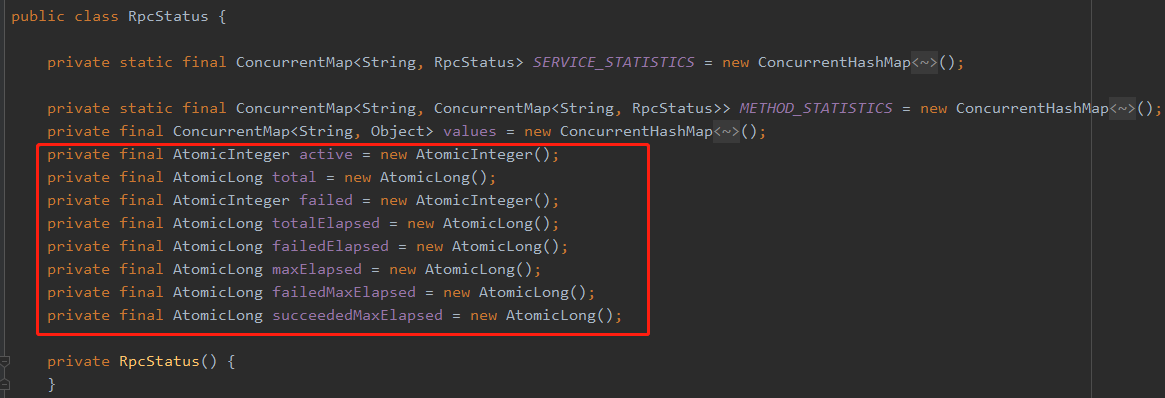Click ConcurrentHashMap on the SERVICE_STATISTICS line
This screenshot has height=398, width=1165.
[x=834, y=62]
